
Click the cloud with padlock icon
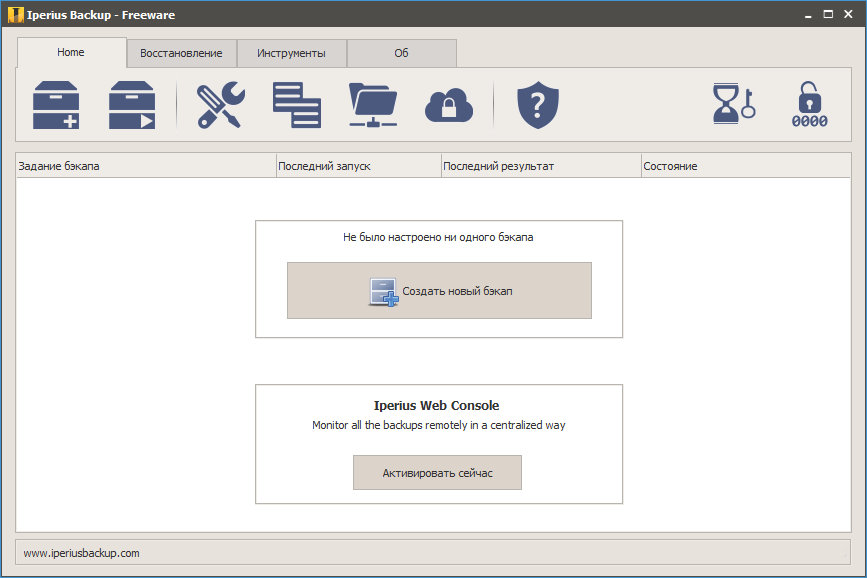pos(449,105)
